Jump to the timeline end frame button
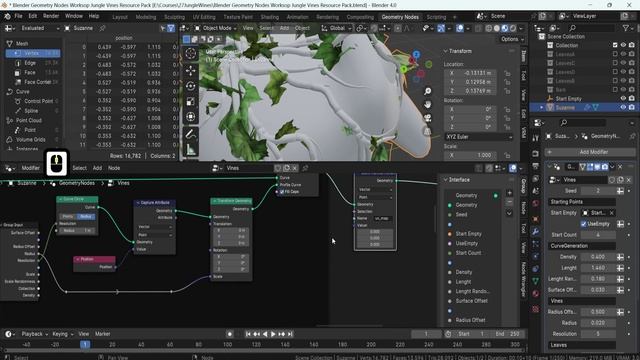Screen dimensions: 640x360 click(x=290, y=334)
